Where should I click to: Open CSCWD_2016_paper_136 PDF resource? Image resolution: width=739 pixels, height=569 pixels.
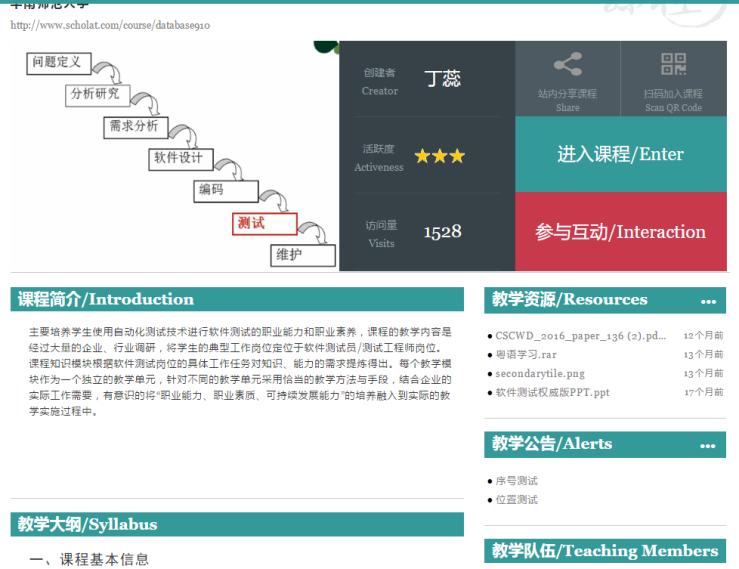pos(581,336)
